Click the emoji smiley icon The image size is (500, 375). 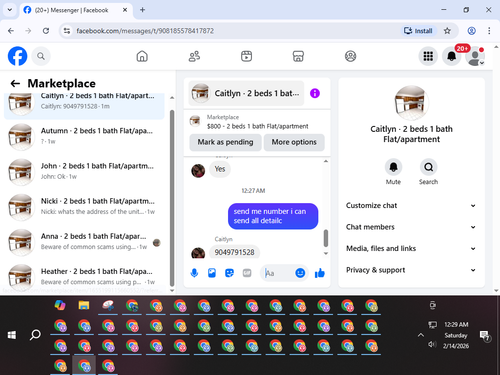coord(300,273)
